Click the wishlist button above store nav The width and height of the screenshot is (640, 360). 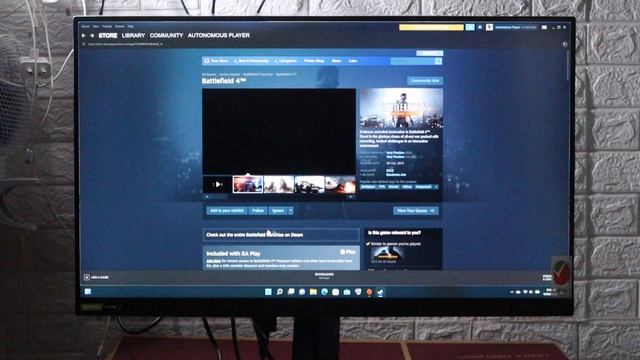point(429,53)
